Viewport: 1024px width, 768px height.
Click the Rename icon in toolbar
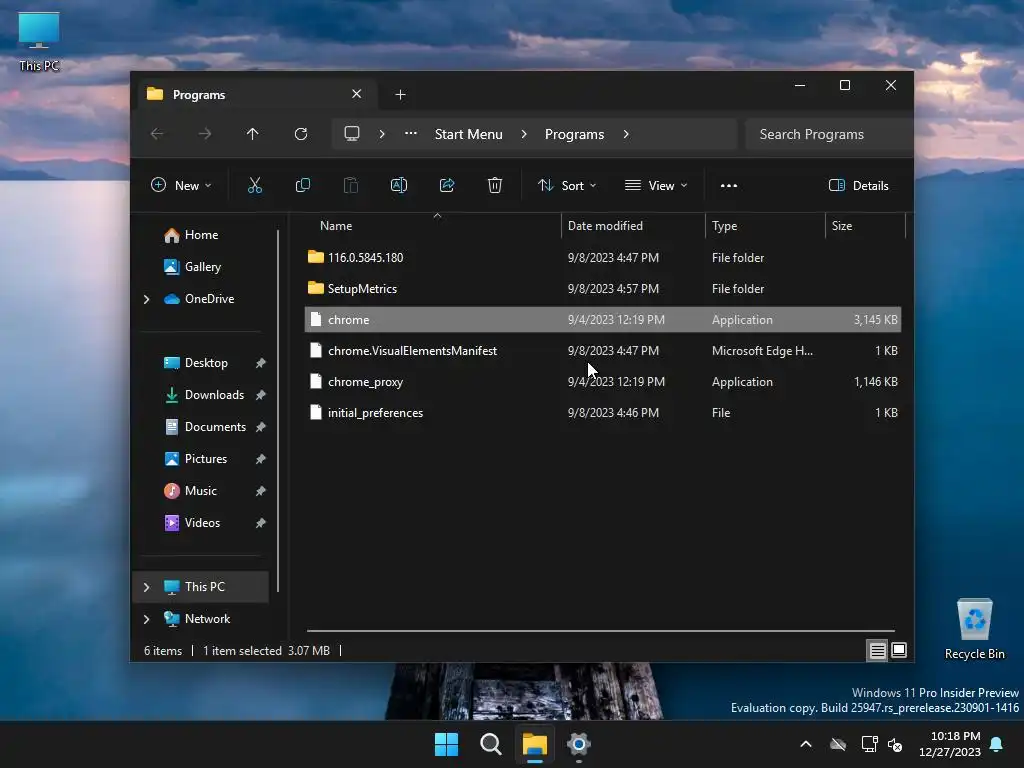coord(398,185)
